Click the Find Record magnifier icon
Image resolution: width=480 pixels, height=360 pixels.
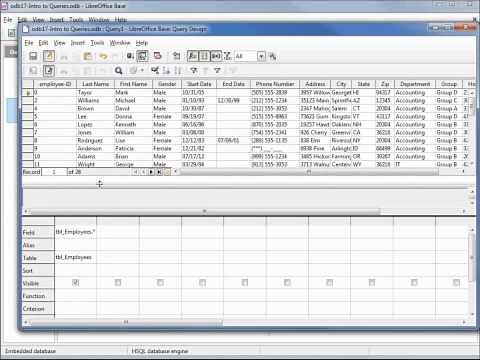click(x=118, y=70)
